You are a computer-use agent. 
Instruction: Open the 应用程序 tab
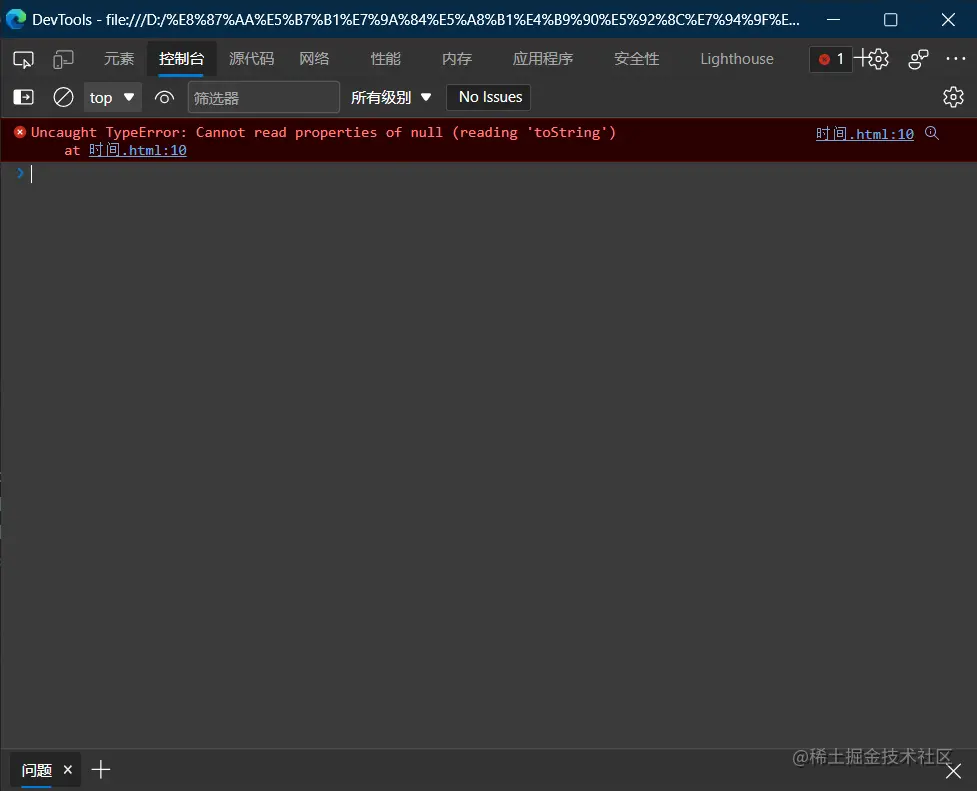point(543,59)
